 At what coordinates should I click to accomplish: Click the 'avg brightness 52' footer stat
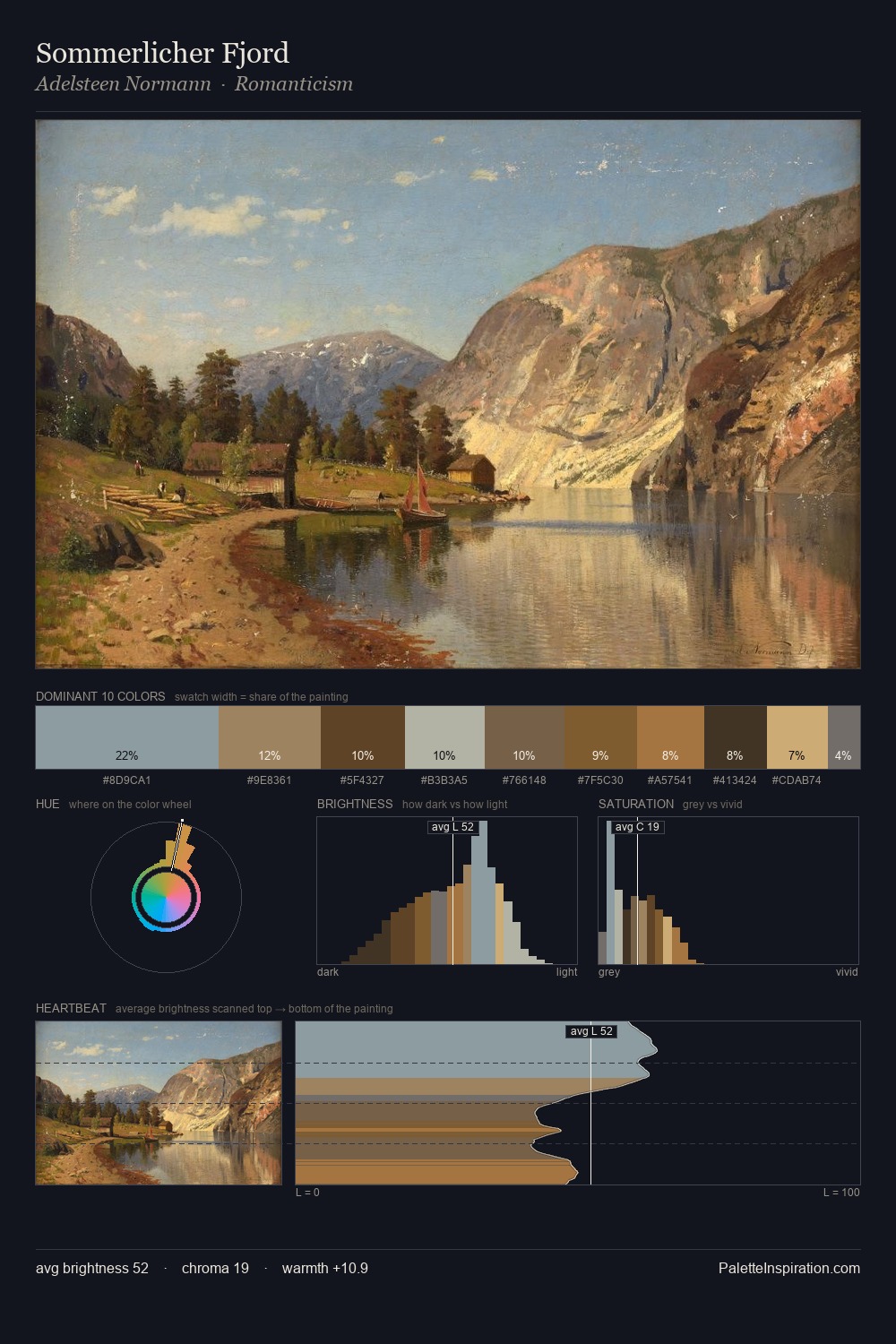point(92,1268)
